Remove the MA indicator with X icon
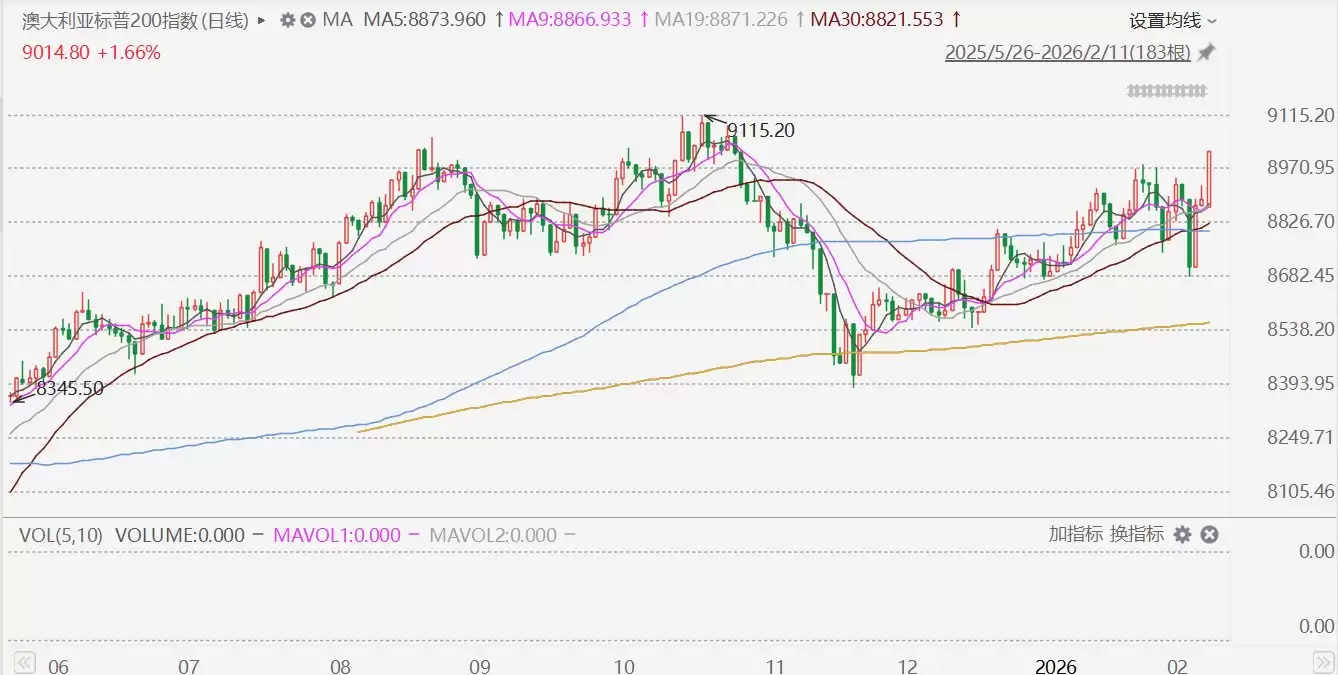Screen dimensions: 1338x675 pos(308,20)
